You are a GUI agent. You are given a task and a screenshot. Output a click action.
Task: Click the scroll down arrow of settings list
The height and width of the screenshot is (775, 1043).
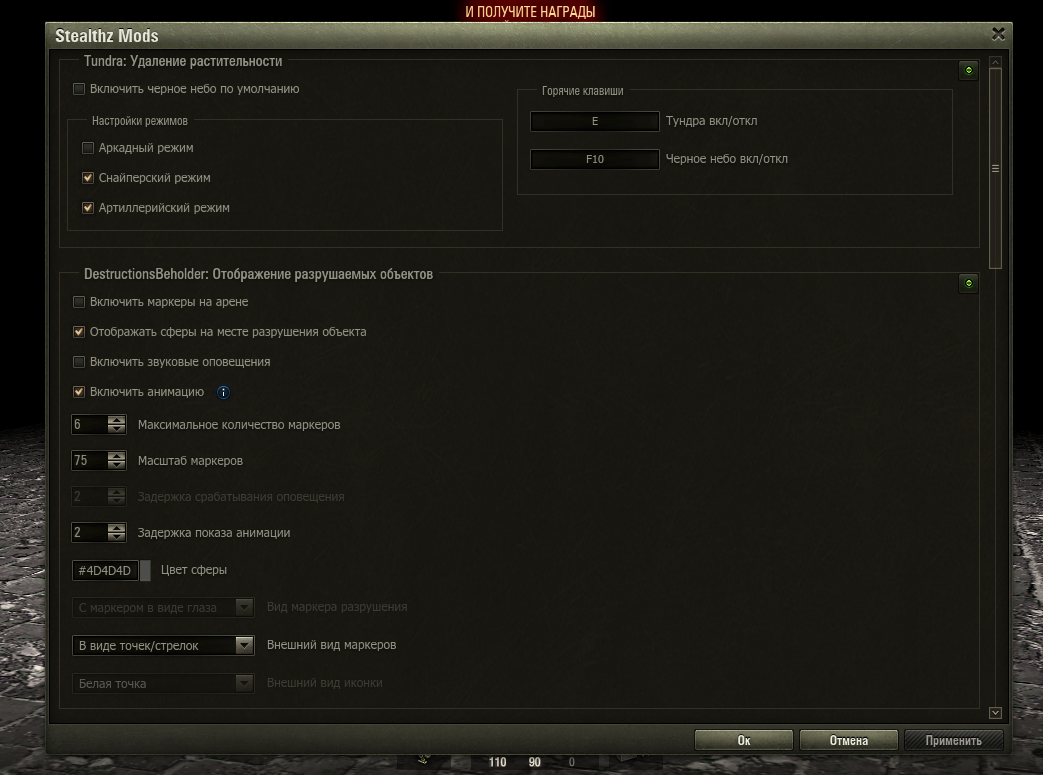click(x=994, y=713)
